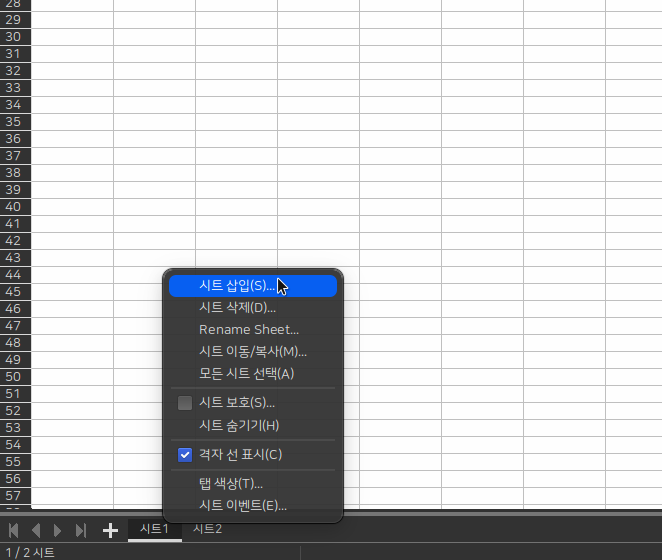Select 시트 삽입(S)... from context menu

click(x=236, y=286)
